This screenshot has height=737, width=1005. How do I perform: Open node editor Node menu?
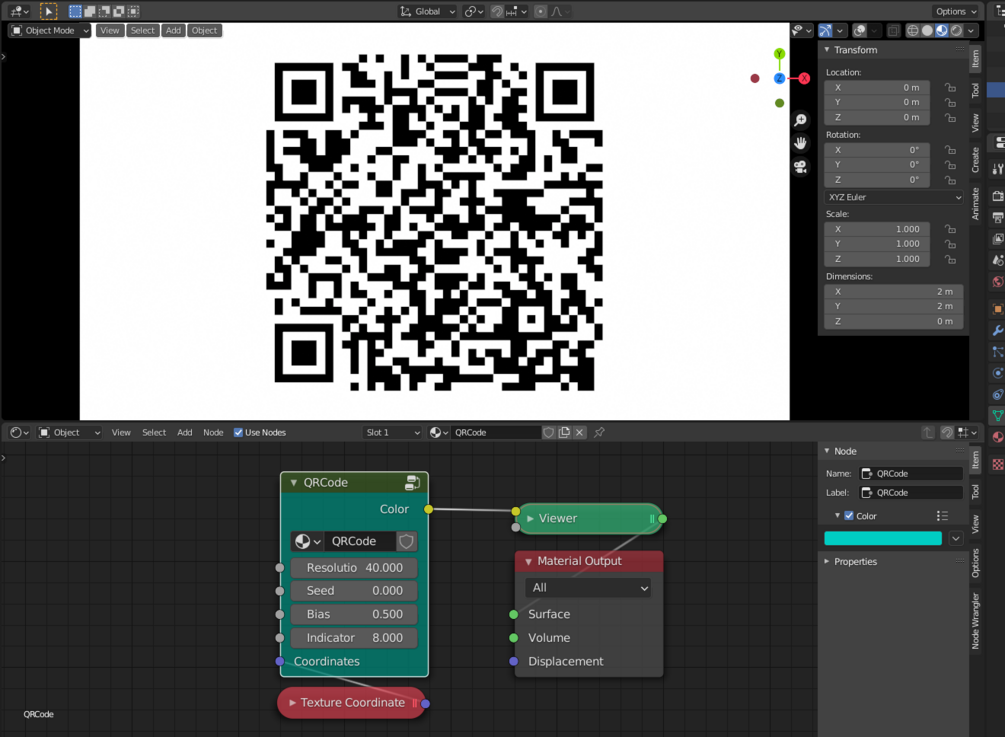click(213, 433)
